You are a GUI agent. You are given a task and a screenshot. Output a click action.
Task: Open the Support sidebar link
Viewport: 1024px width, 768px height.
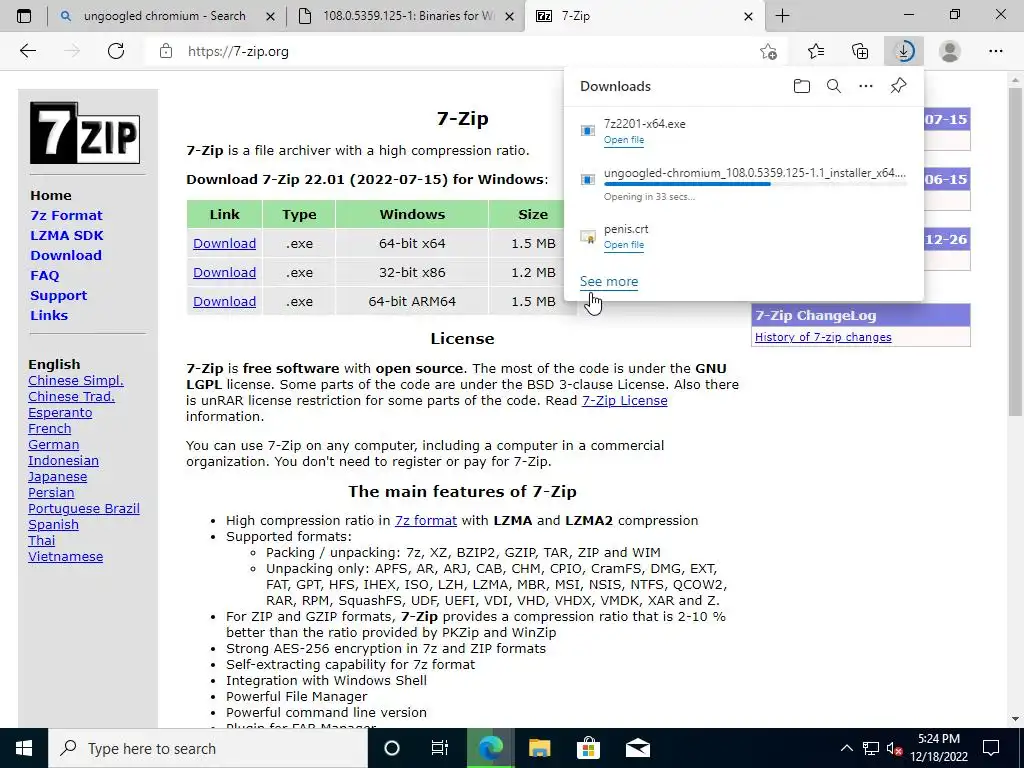tap(58, 295)
